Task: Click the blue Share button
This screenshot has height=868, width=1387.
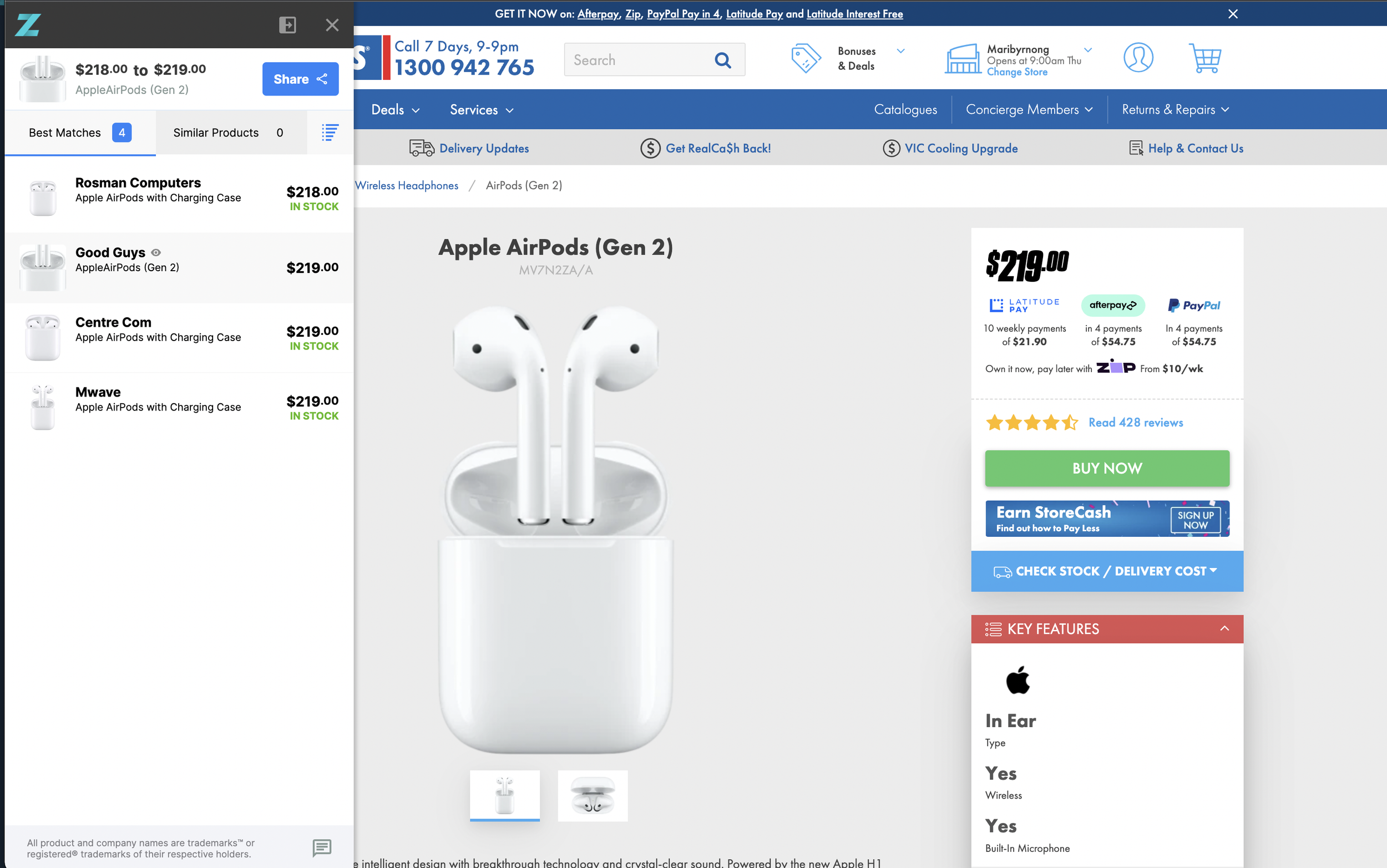Action: click(300, 79)
